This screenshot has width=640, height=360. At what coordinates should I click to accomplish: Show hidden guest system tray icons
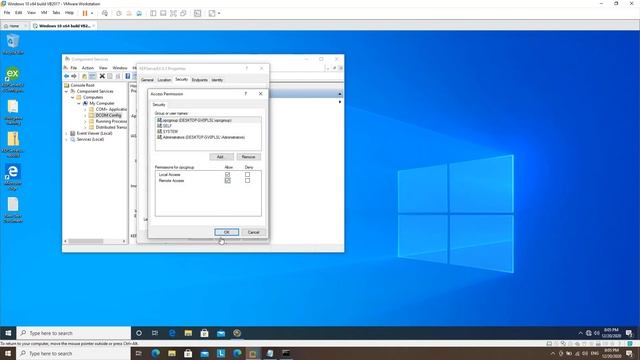coord(580,333)
